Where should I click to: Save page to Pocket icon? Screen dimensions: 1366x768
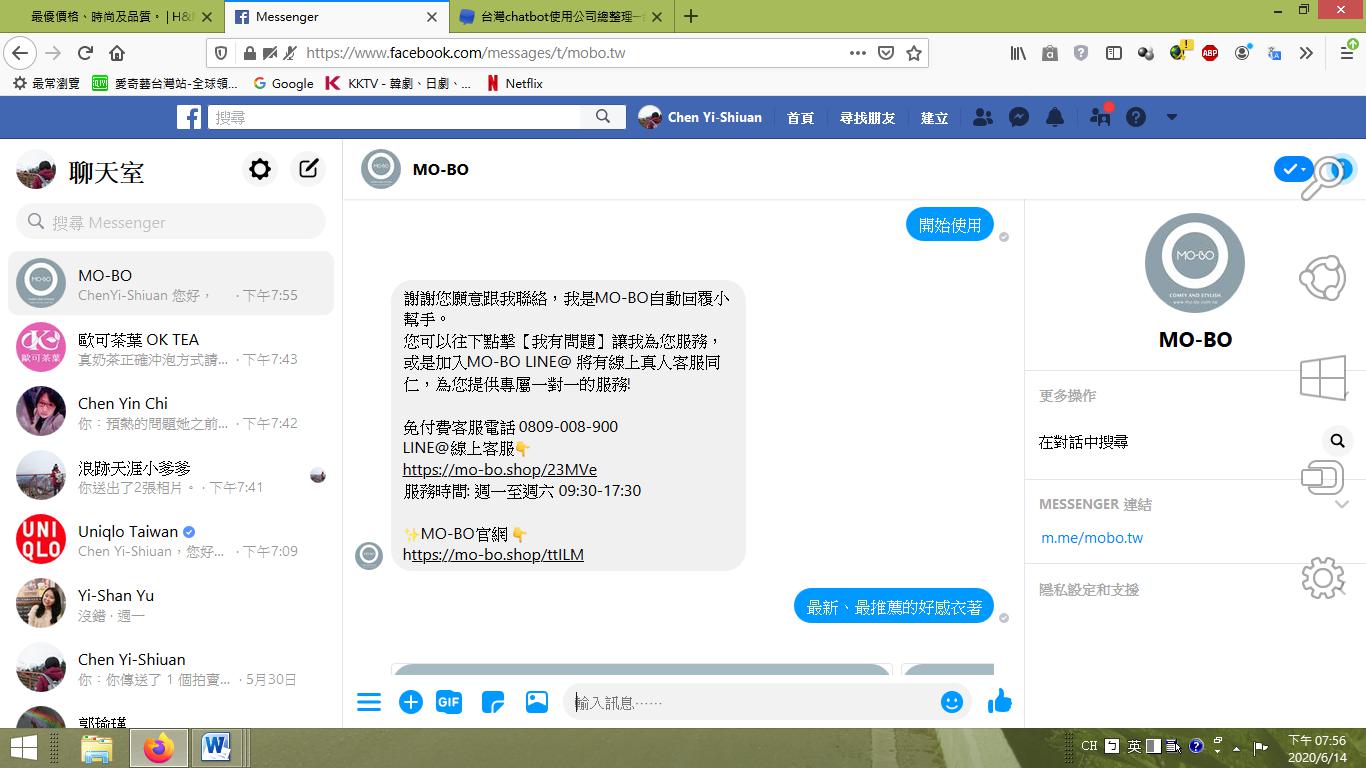886,53
